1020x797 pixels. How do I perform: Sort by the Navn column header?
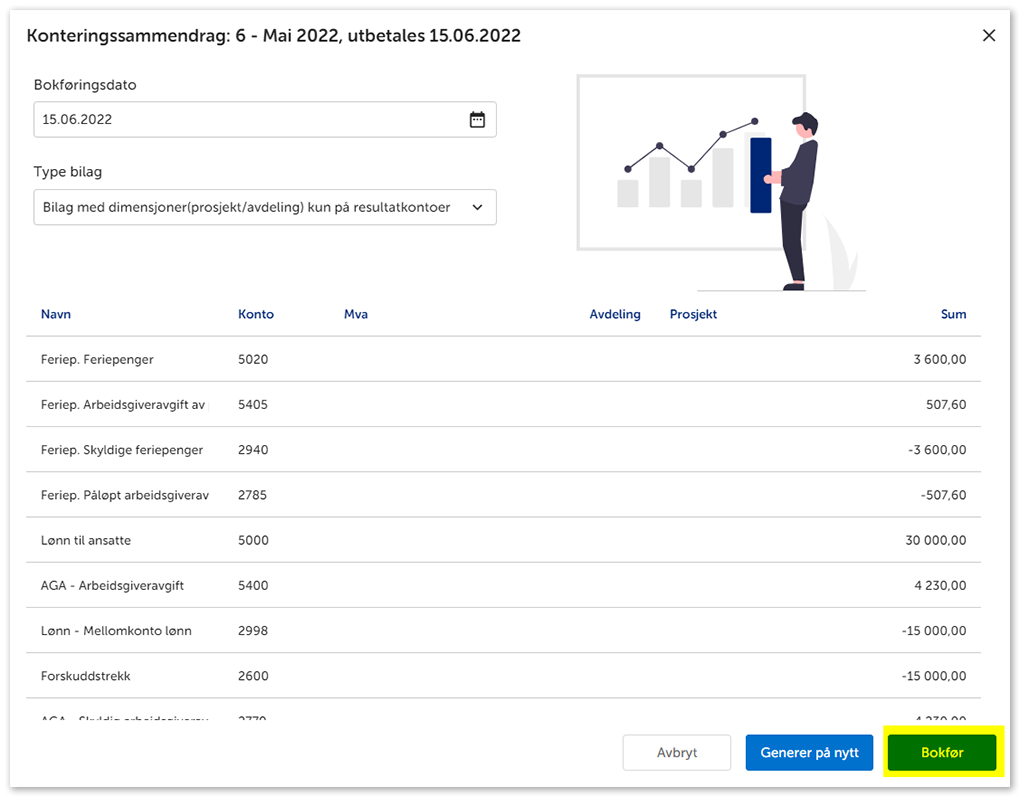tap(56, 314)
